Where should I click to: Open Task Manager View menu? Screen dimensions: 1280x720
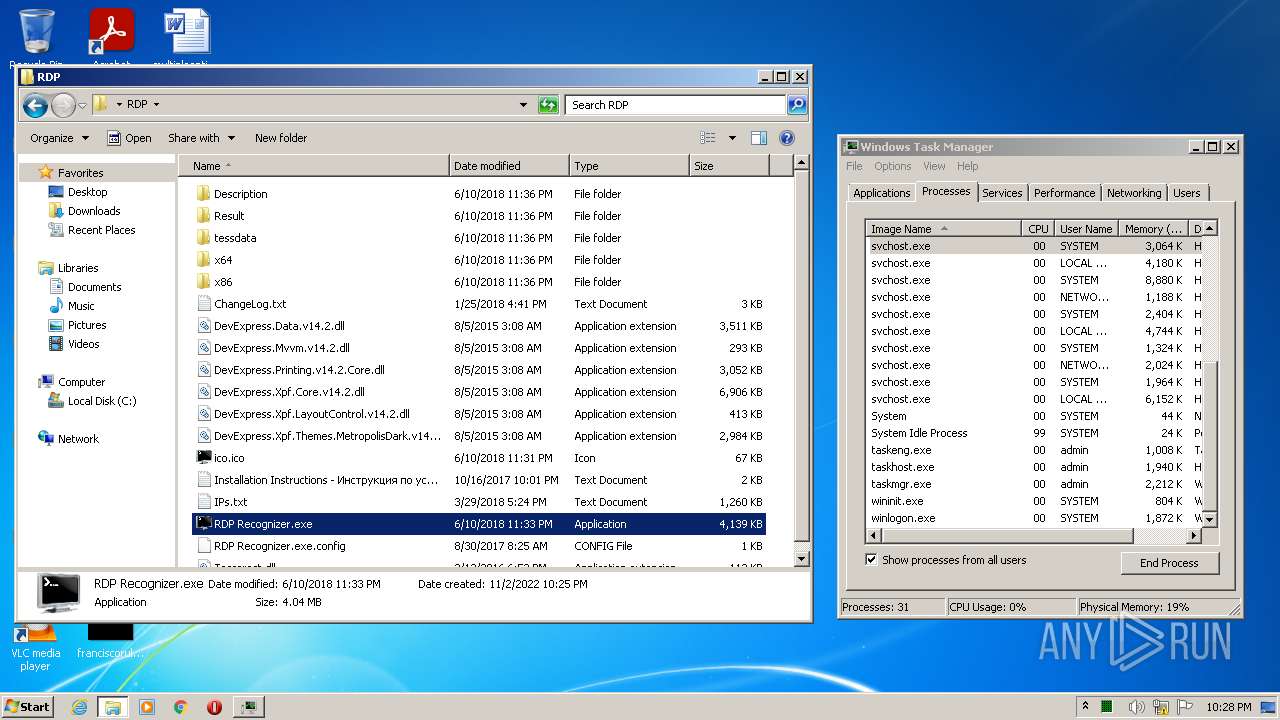934,166
